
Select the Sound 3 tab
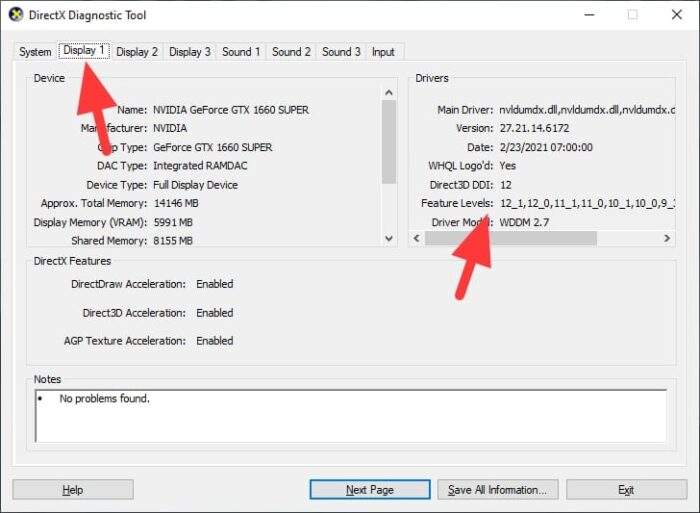[x=341, y=52]
